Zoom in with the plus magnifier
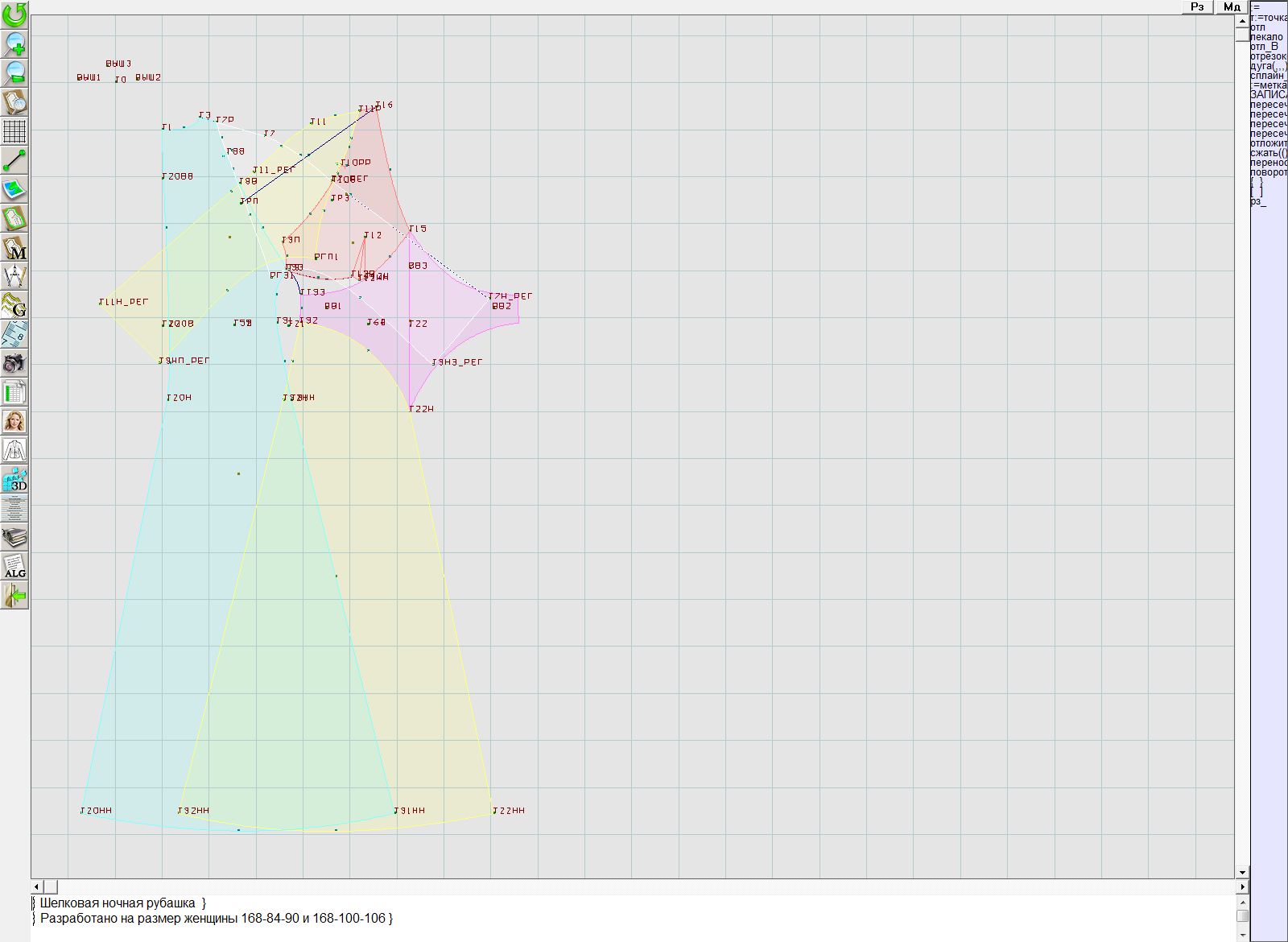 (14, 43)
